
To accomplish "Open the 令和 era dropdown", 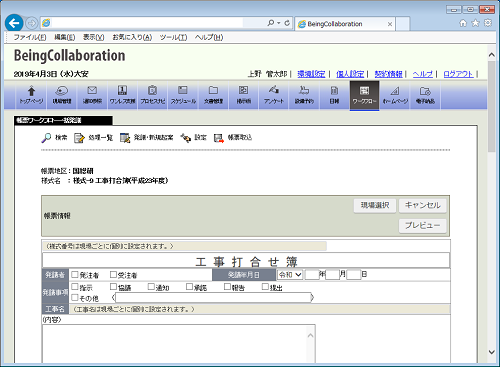I will point(290,275).
